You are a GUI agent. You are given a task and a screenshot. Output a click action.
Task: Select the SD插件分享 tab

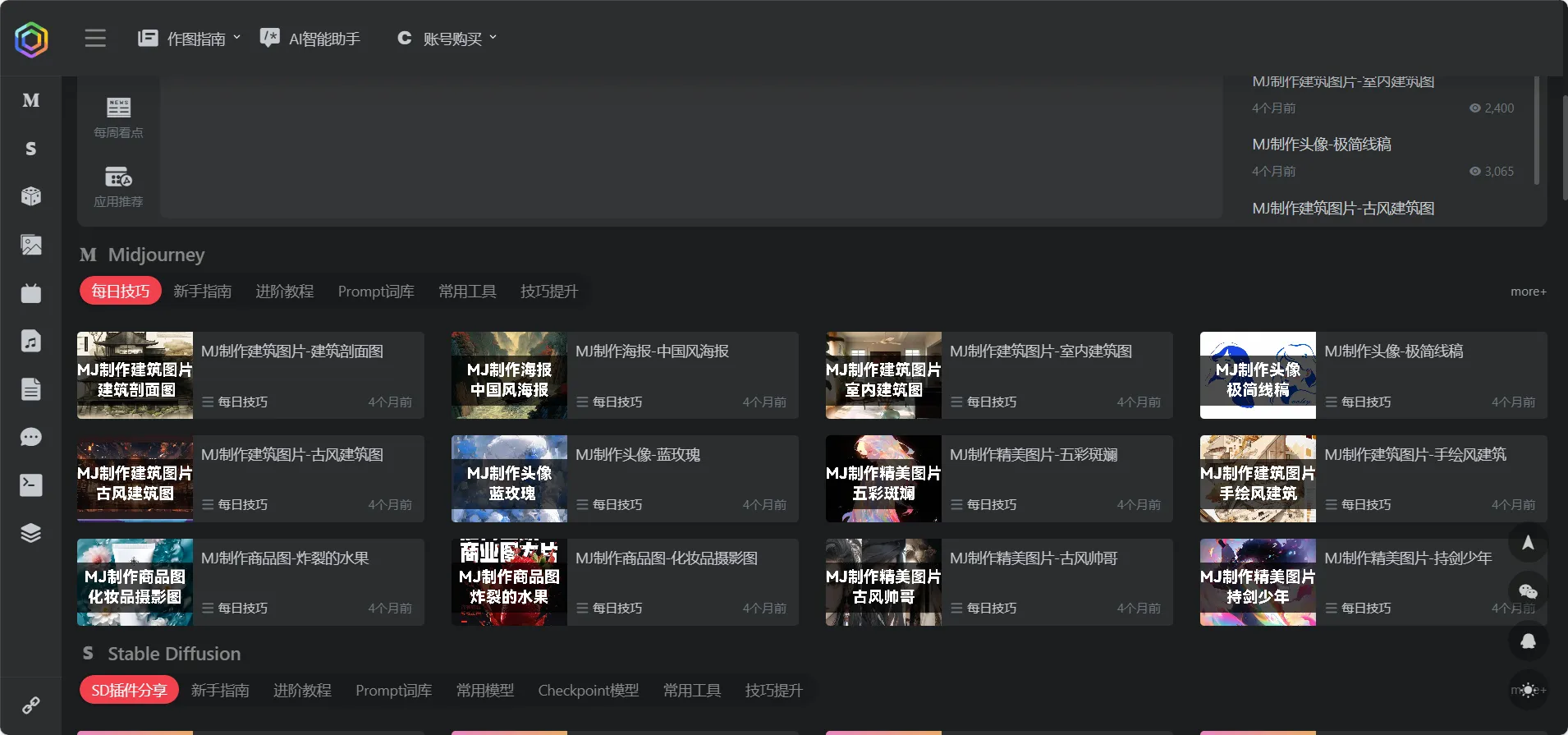129,690
